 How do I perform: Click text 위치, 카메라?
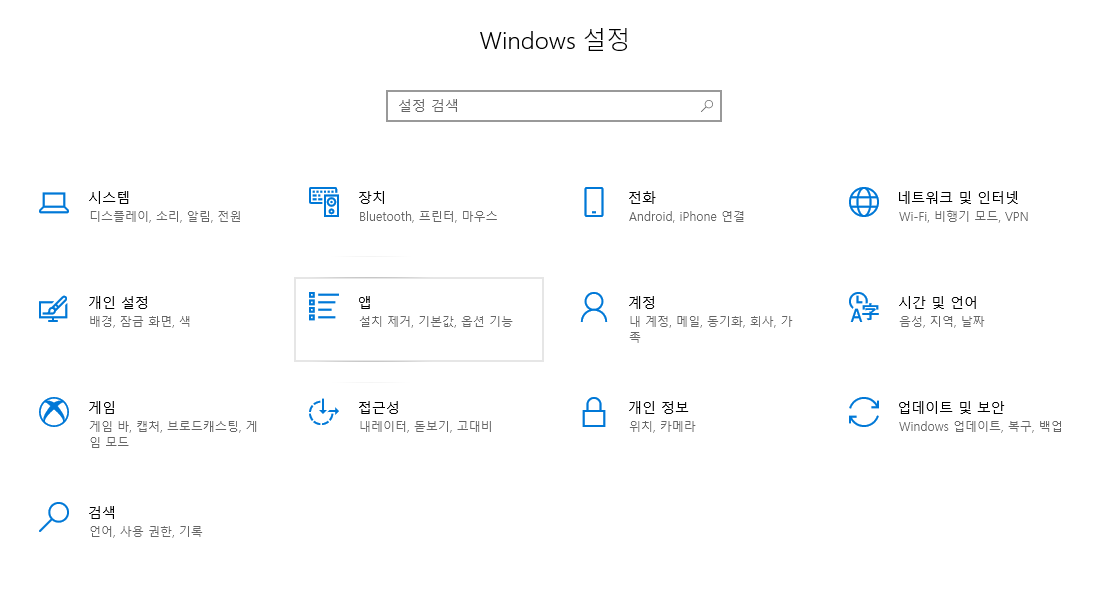662,426
